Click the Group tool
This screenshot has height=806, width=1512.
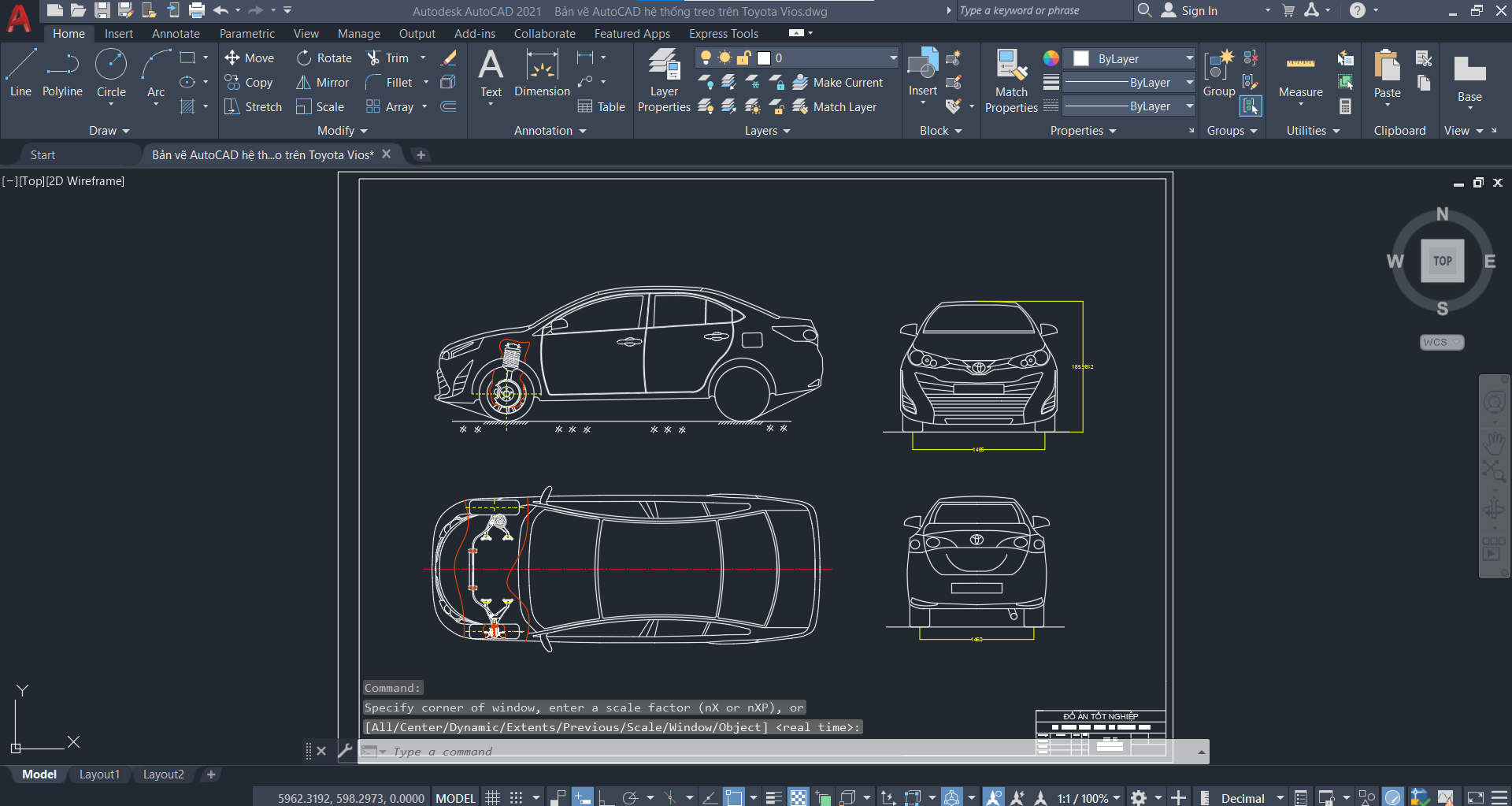coord(1219,73)
